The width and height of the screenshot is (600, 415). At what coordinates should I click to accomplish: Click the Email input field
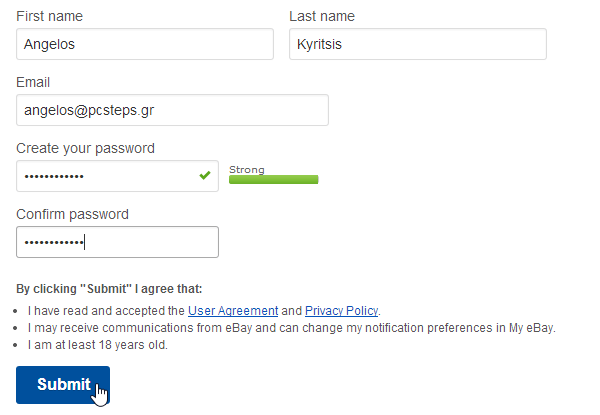172,110
